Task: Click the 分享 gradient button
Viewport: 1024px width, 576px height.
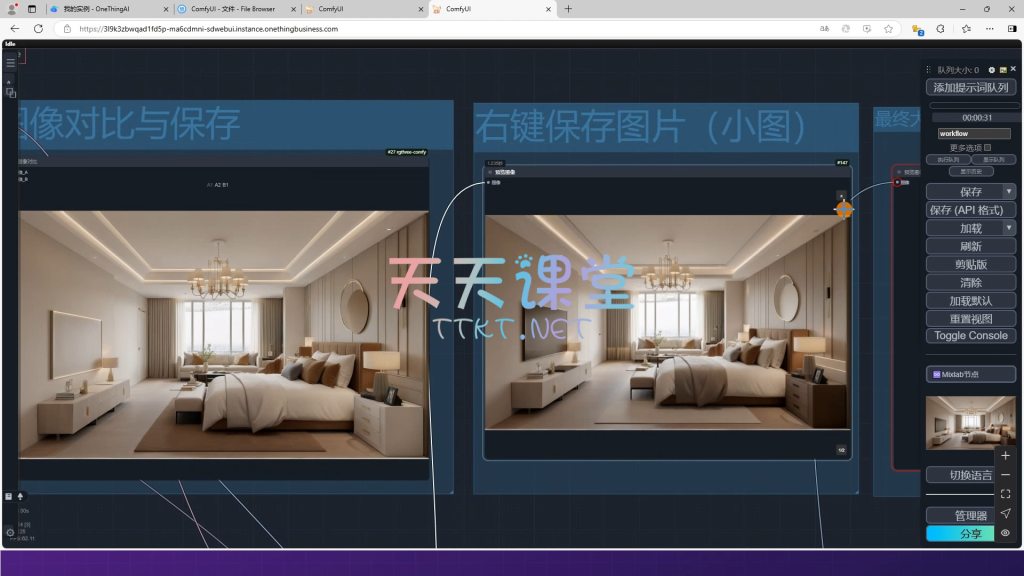Action: 960,534
